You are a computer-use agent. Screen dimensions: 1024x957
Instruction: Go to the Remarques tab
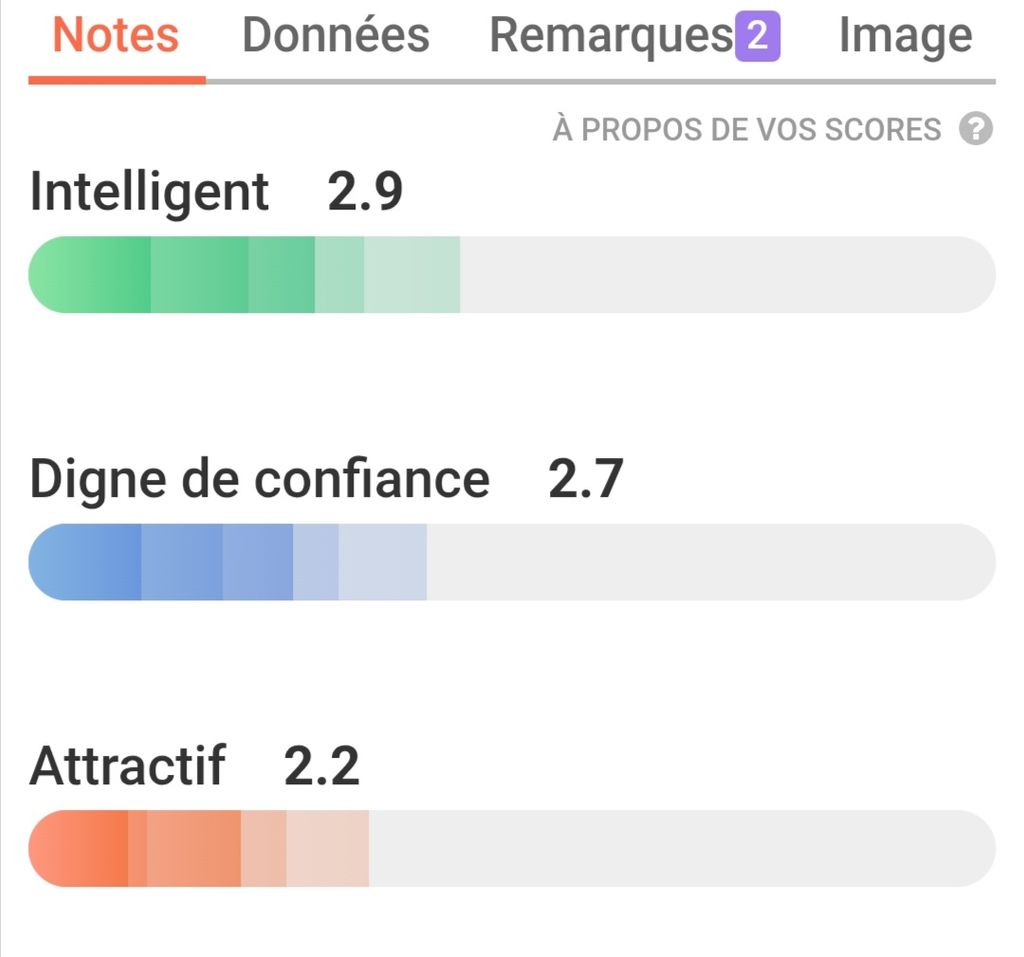(610, 37)
